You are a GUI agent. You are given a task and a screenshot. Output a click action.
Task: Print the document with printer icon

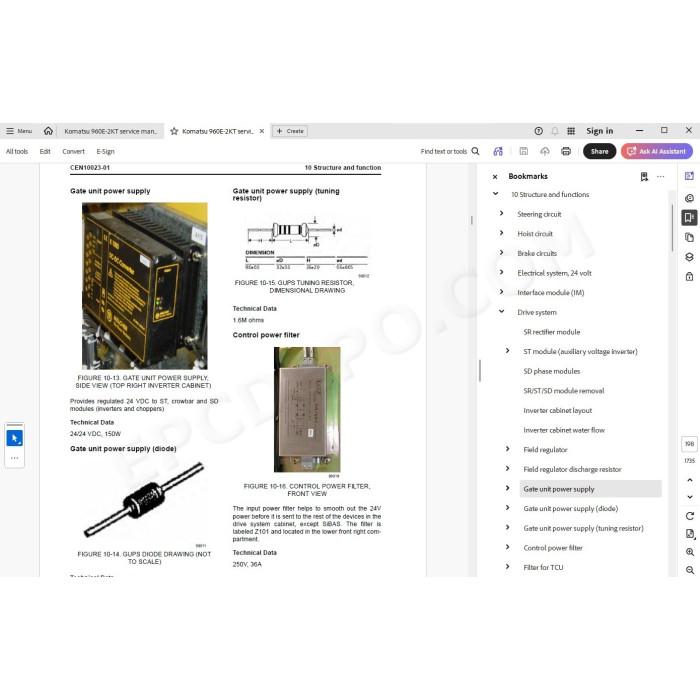click(566, 151)
